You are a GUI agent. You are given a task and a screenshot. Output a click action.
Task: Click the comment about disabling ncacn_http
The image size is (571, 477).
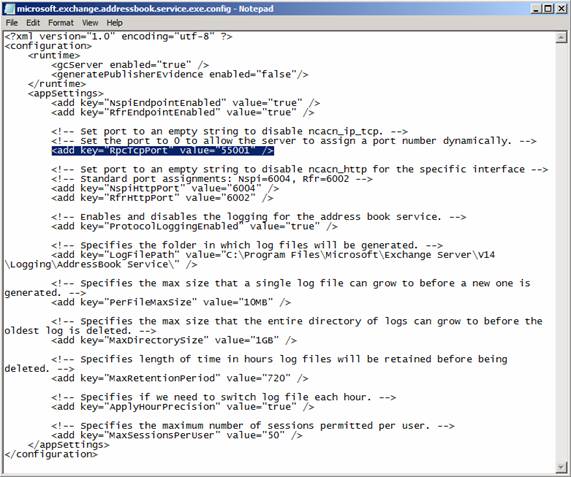300,169
